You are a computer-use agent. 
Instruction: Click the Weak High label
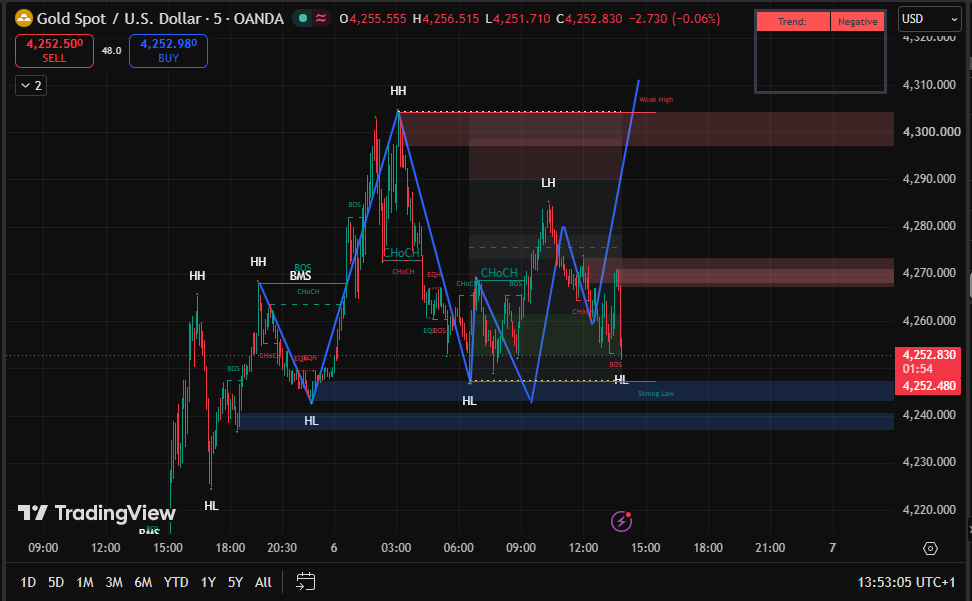(656, 99)
